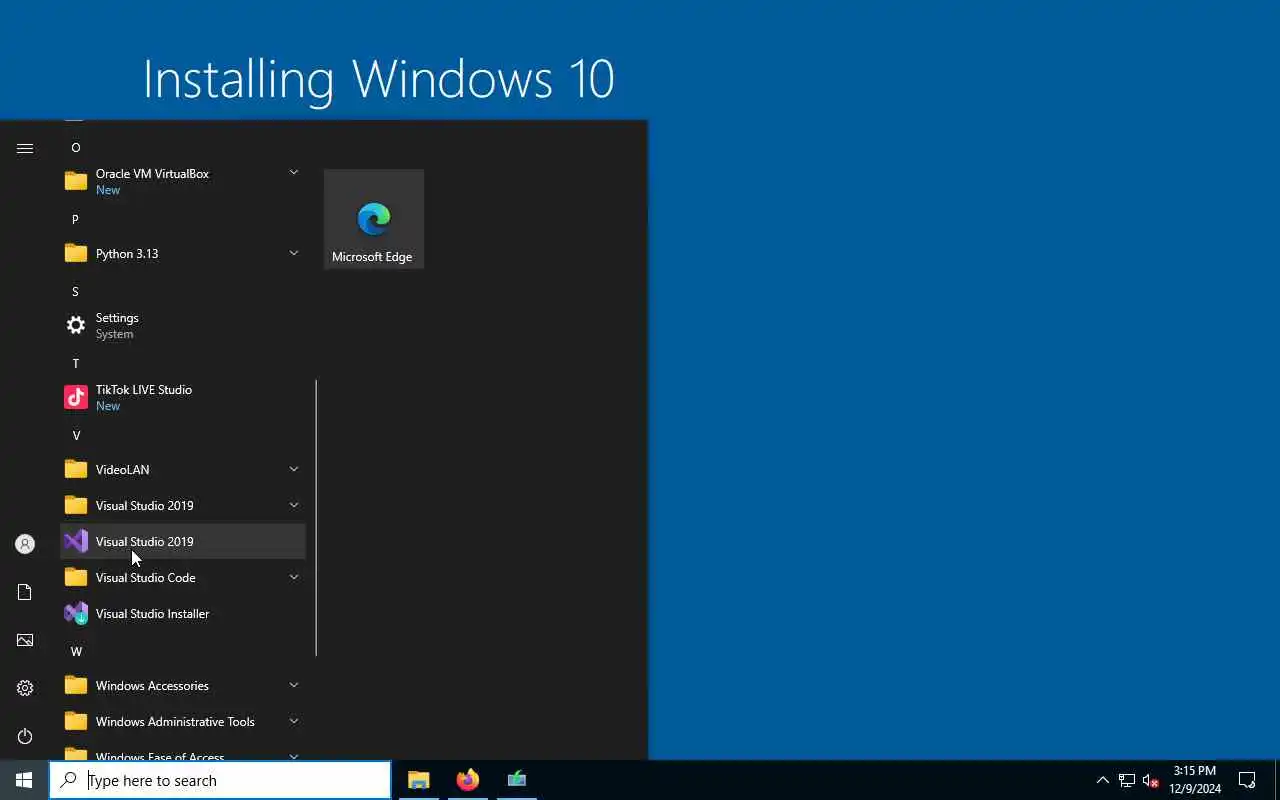
Task: Jump to letter S section header
Action: [75, 291]
